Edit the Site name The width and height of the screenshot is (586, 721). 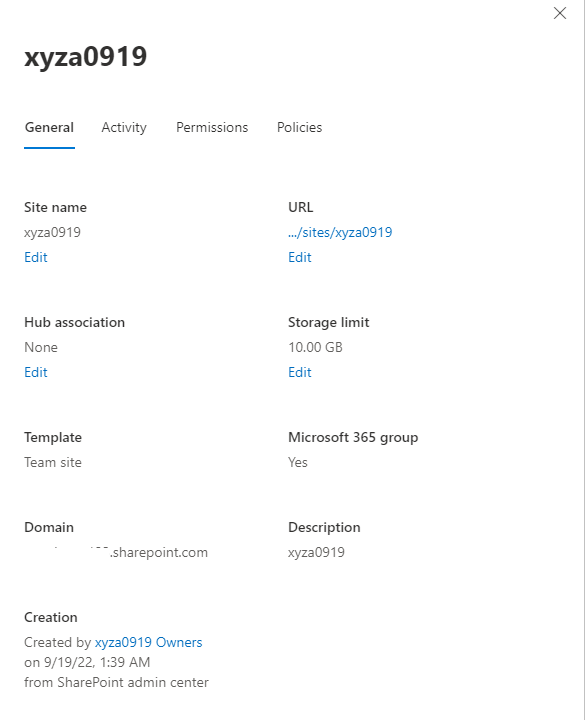(35, 257)
